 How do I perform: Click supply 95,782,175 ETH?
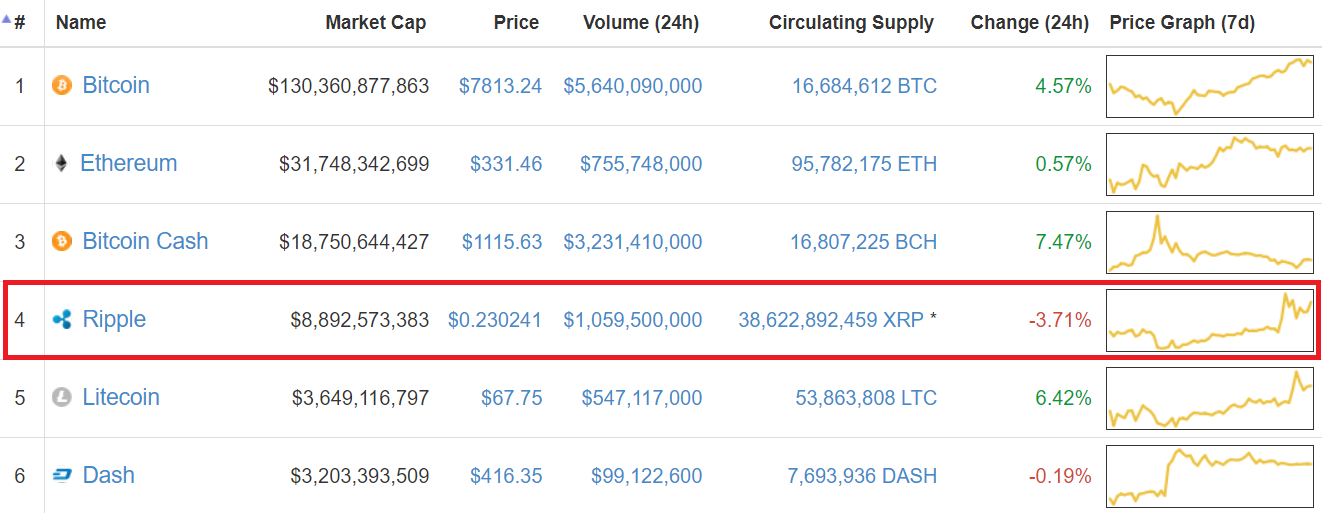tap(865, 164)
